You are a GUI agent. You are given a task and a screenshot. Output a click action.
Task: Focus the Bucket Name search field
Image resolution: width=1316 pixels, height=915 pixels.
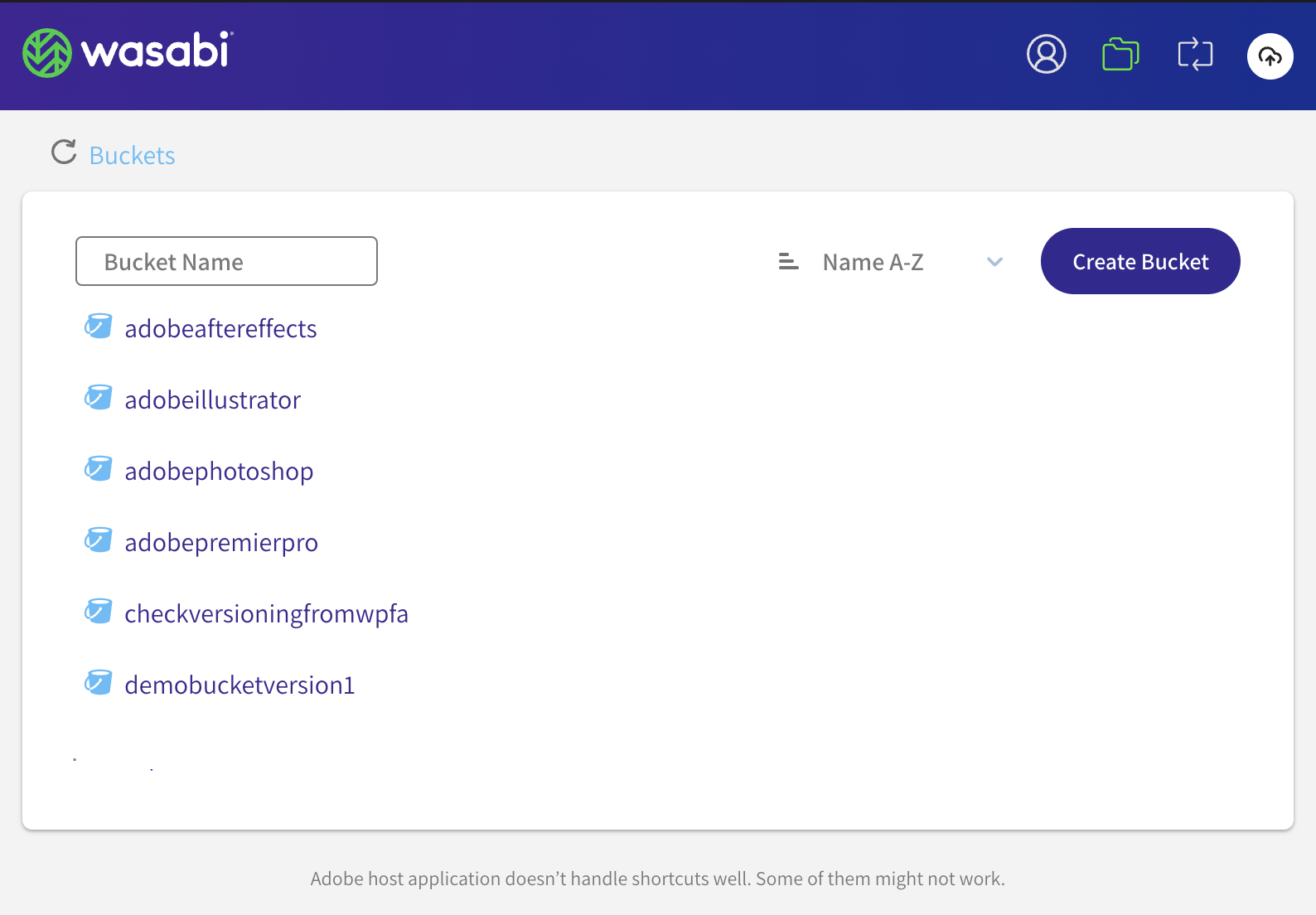click(x=226, y=262)
